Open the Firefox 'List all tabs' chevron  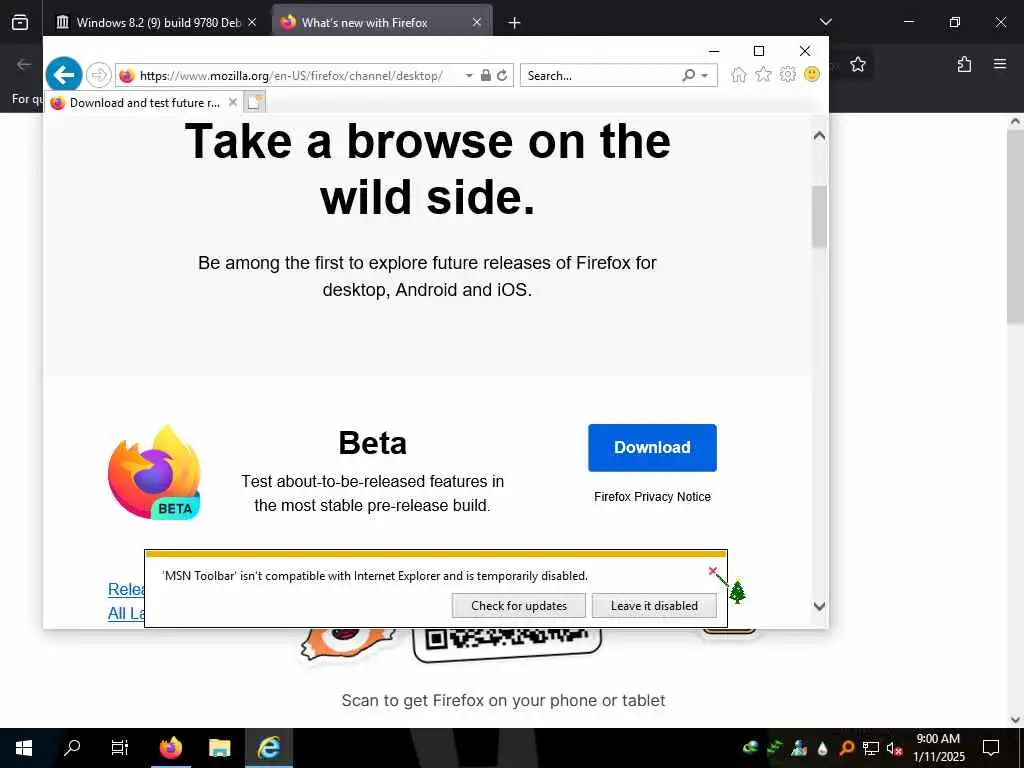pos(825,22)
